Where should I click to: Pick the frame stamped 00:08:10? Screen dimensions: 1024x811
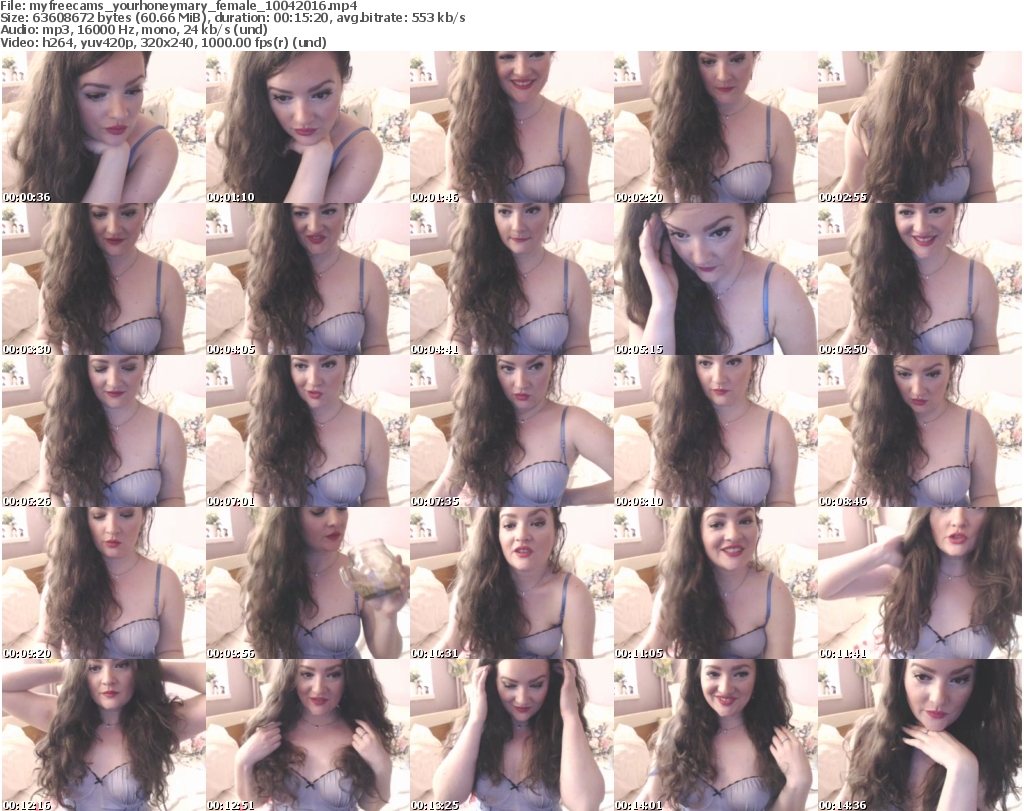point(715,431)
